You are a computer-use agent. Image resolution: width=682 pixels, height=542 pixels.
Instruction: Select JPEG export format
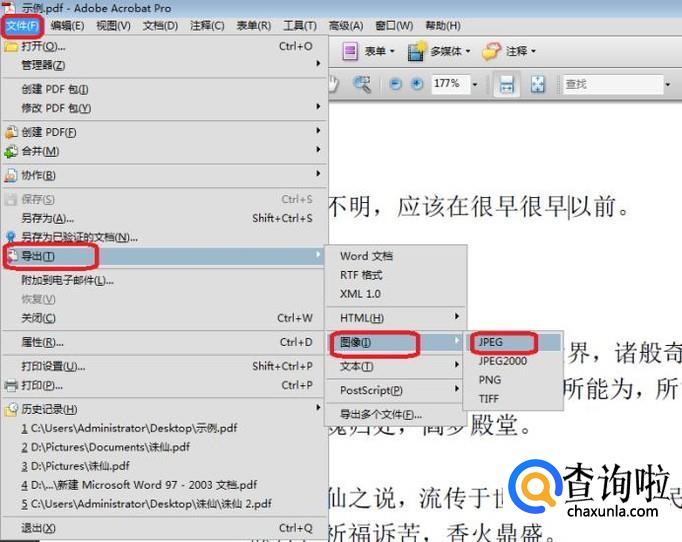pyautogui.click(x=513, y=342)
